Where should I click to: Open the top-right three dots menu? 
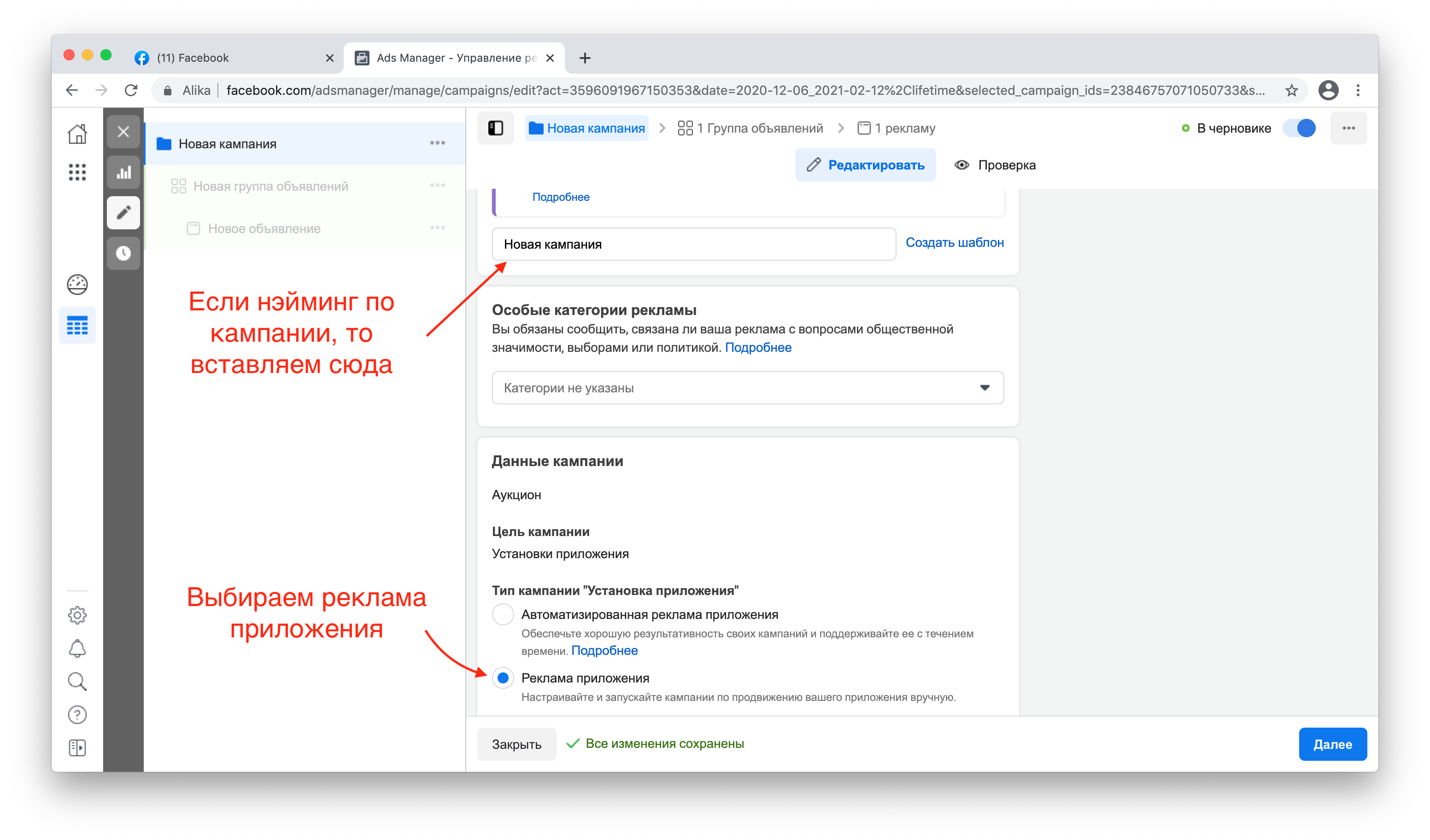pos(1349,128)
